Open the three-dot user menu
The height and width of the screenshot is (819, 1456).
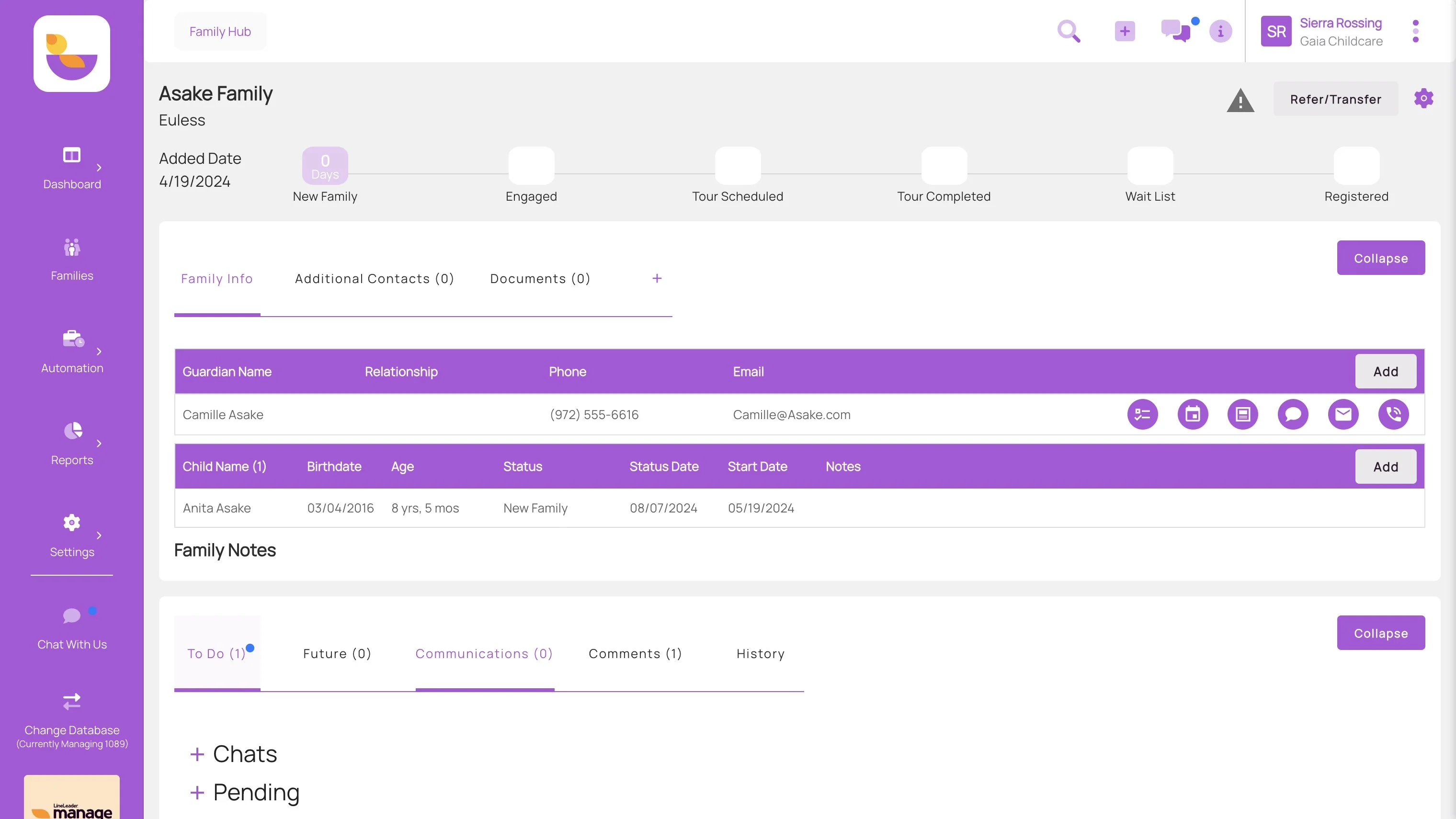(1415, 31)
